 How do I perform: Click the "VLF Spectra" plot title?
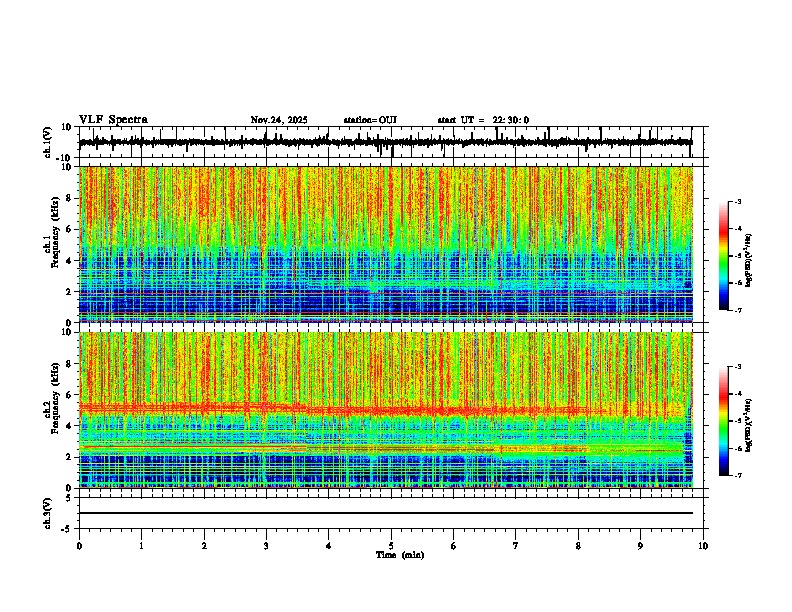point(113,120)
